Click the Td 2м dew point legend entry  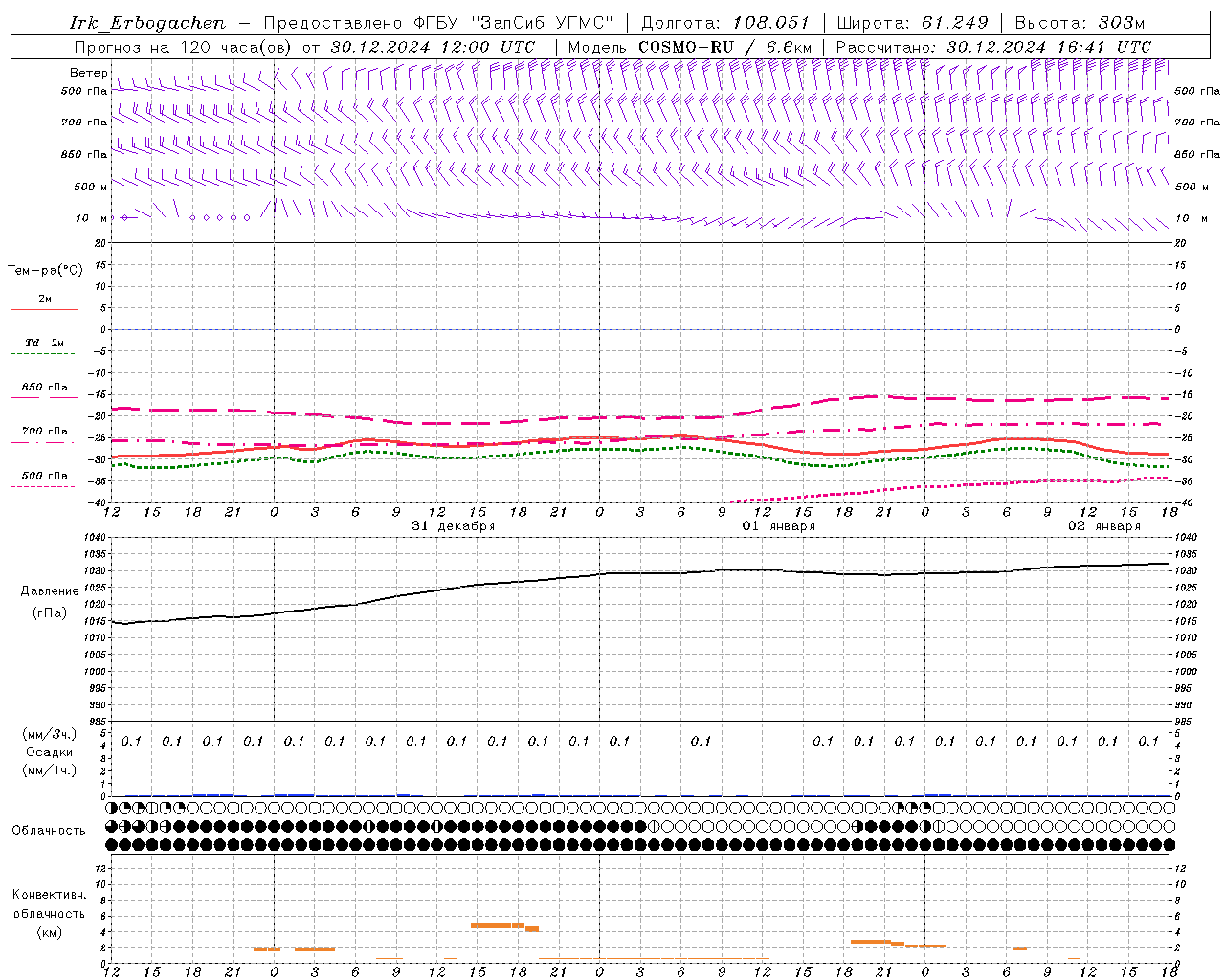coord(44,343)
